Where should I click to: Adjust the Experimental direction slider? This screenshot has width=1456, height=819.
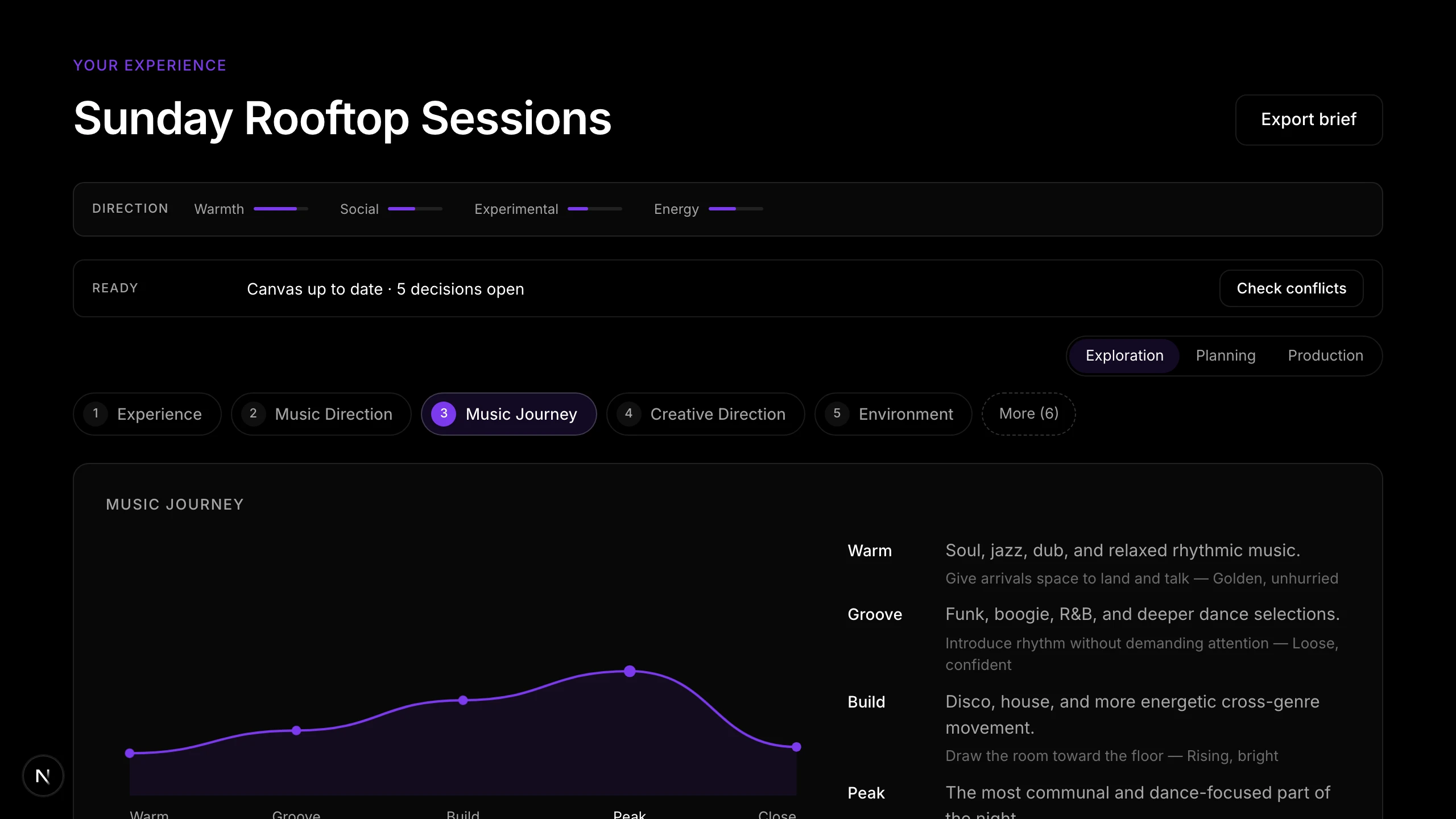coord(595,209)
